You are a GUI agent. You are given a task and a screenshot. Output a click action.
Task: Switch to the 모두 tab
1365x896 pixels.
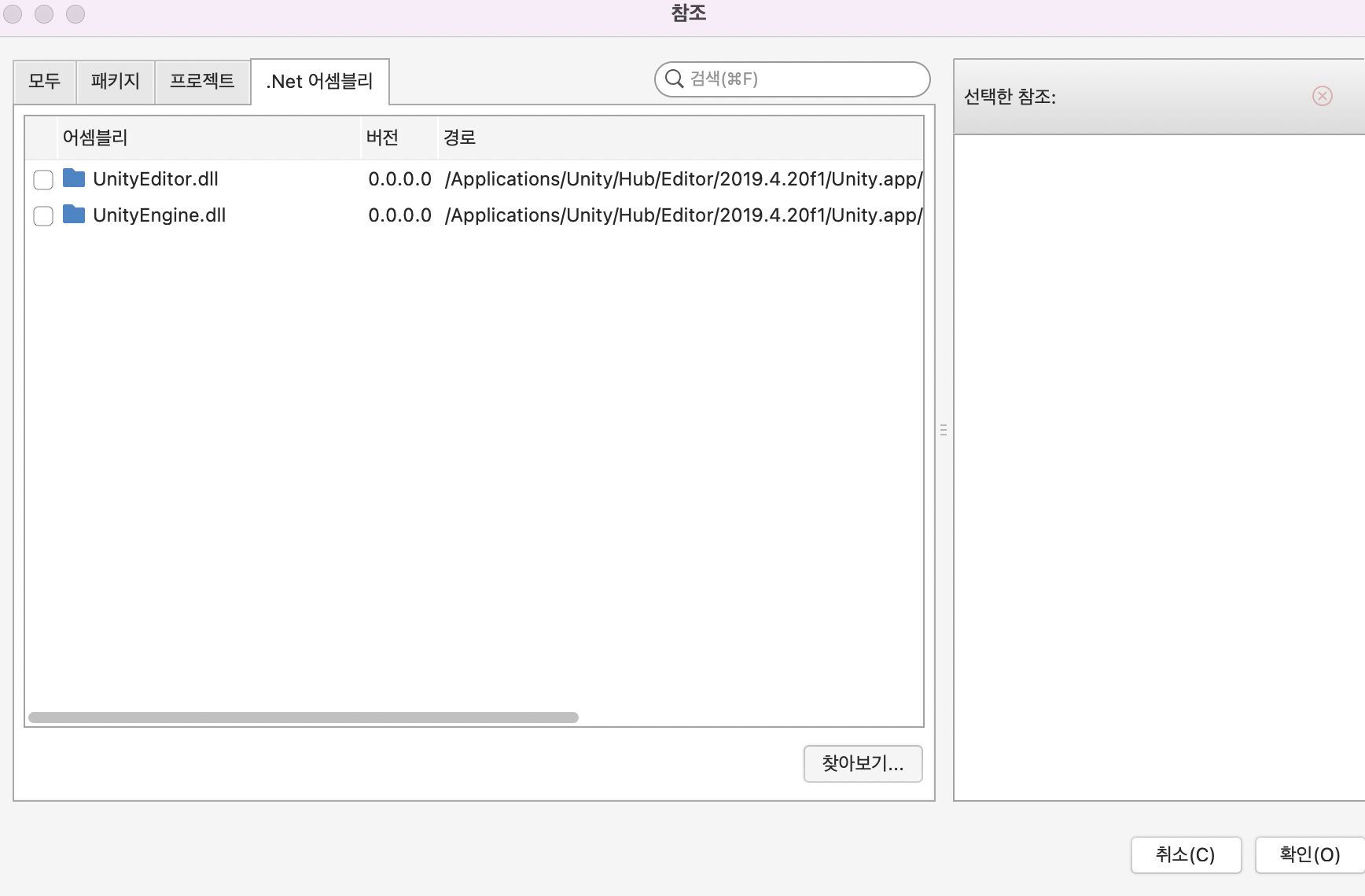[x=45, y=81]
